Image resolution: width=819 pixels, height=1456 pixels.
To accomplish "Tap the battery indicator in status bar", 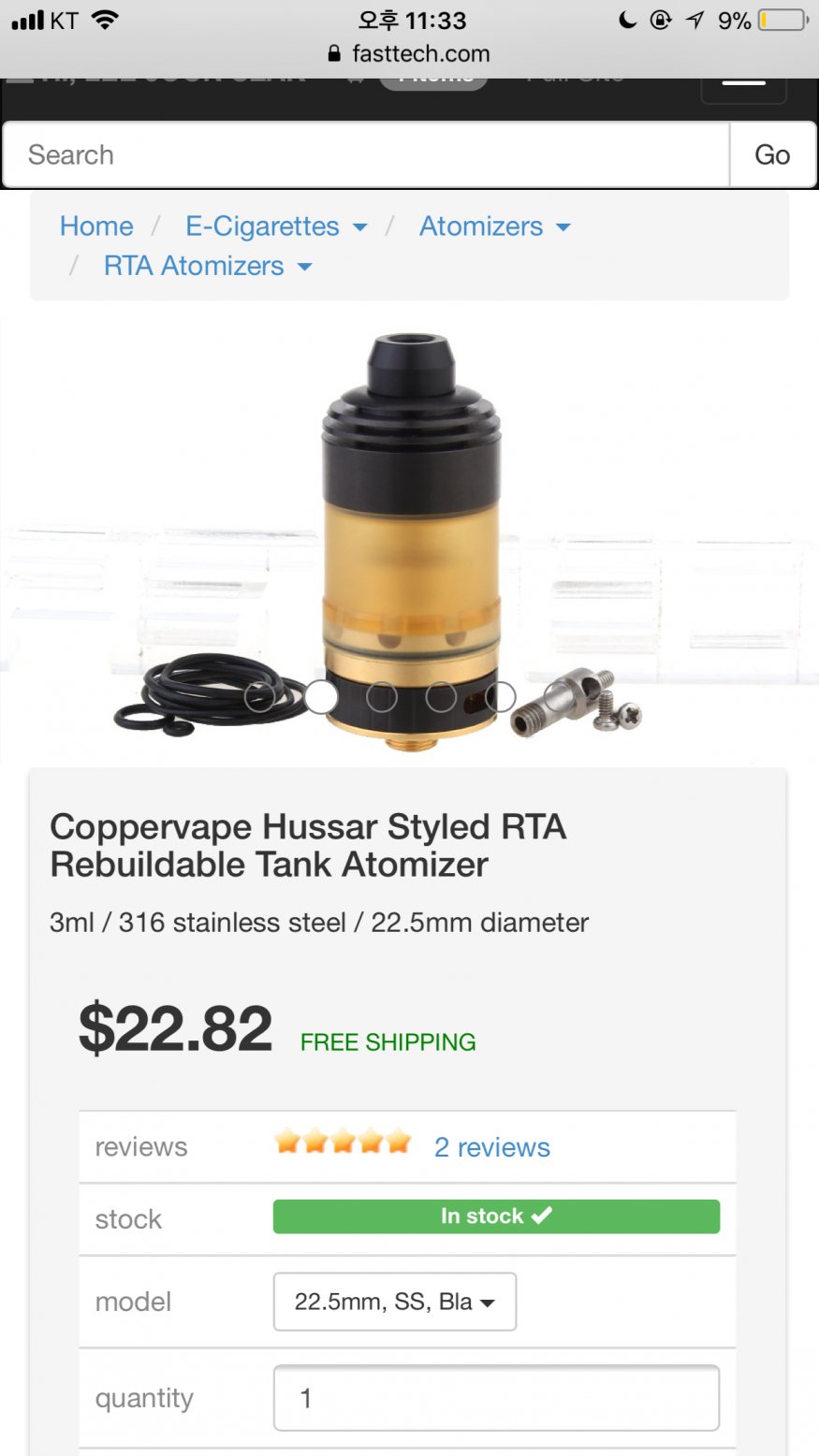I will tap(783, 21).
